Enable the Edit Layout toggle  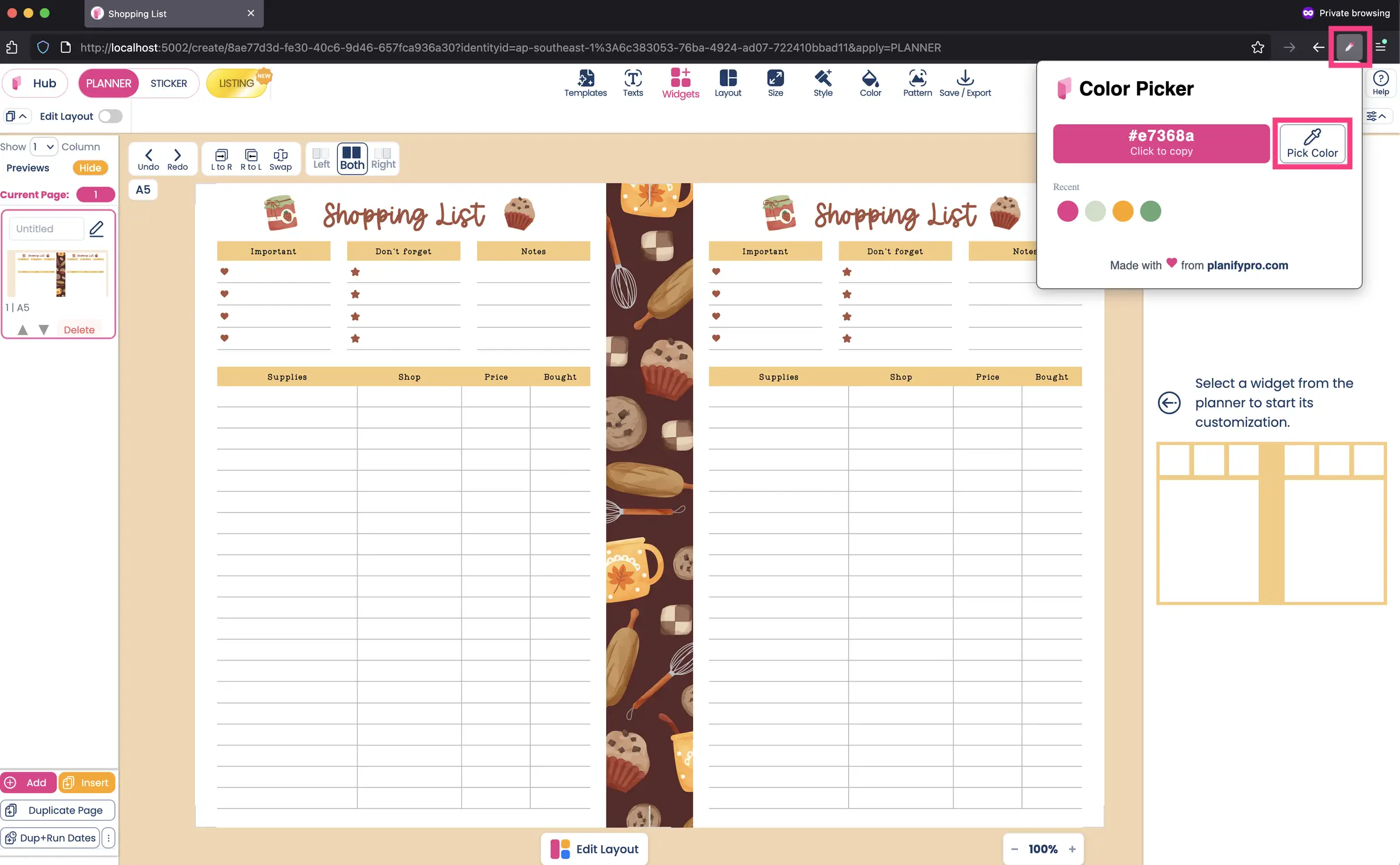click(110, 116)
